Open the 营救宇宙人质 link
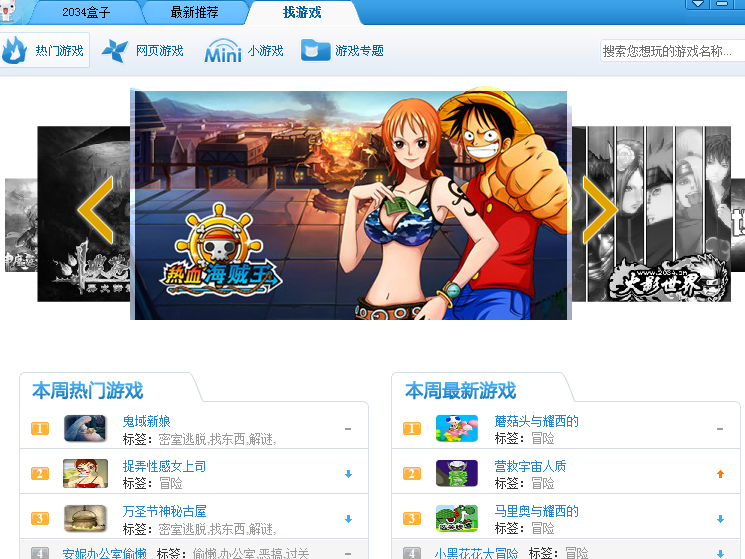 tap(530, 466)
